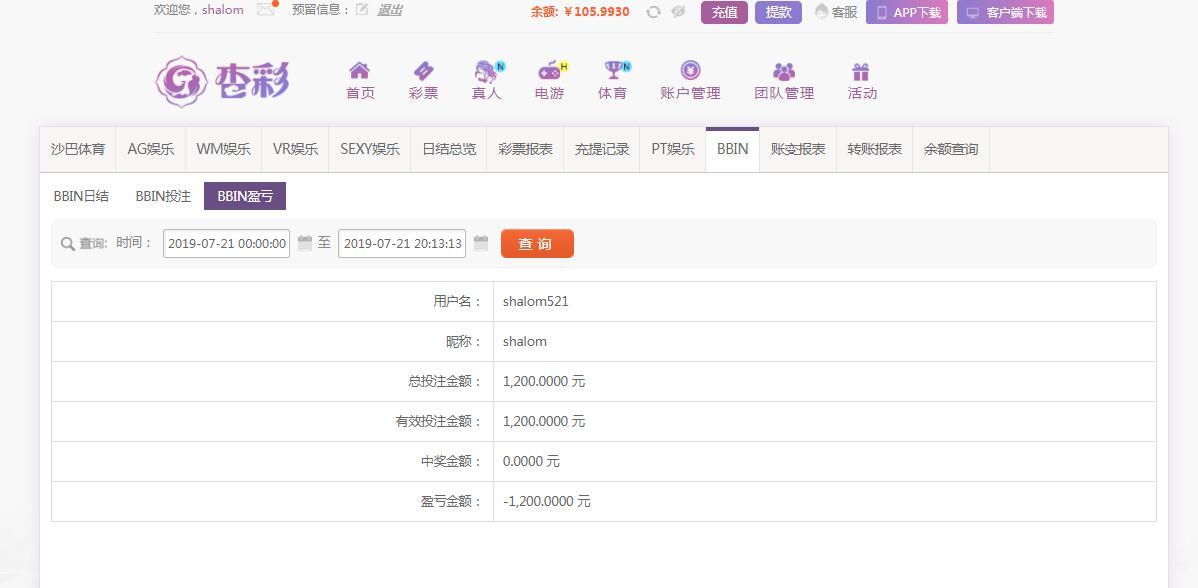
Task: Open the 真人 live casino section
Action: pos(487,81)
